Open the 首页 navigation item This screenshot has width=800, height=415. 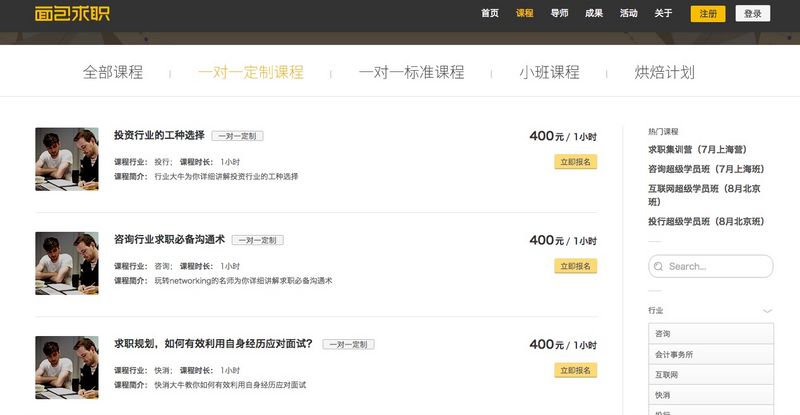(x=489, y=14)
